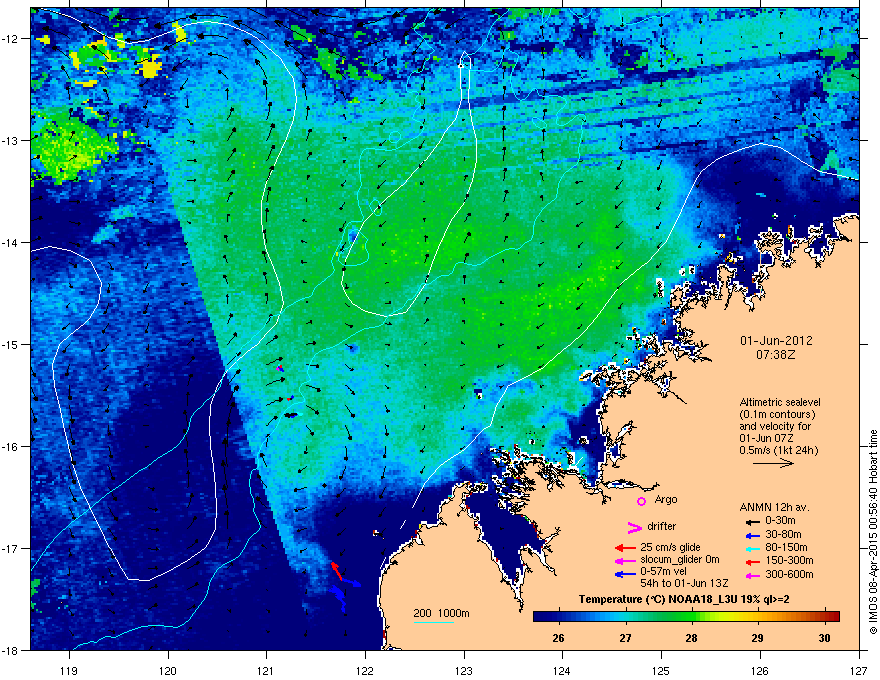Screen dimensions: 880x680
Task: Click the magenta slocum_glider 0m arrow
Action: (x=625, y=561)
